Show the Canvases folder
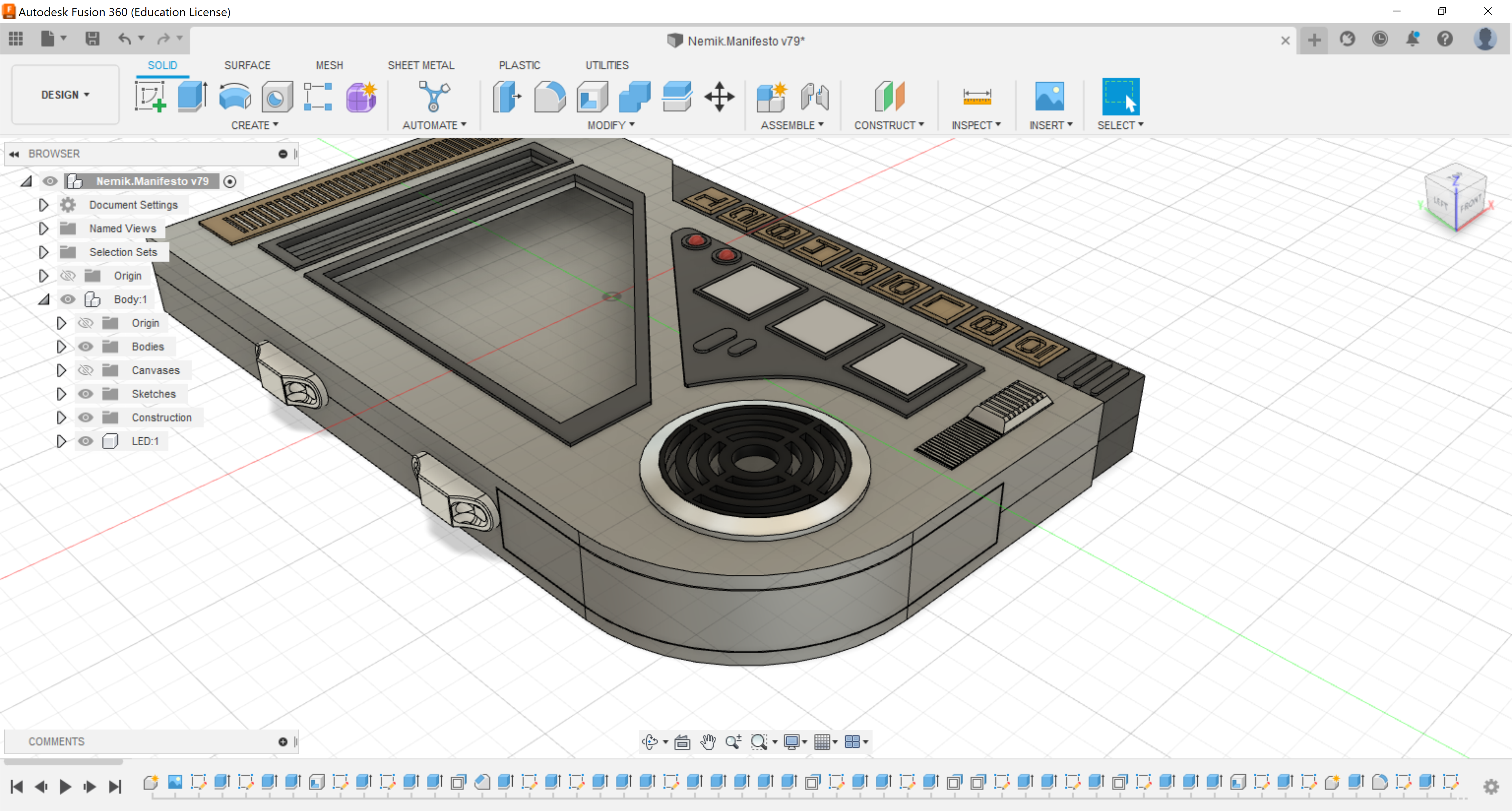The height and width of the screenshot is (811, 1512). pos(86,370)
